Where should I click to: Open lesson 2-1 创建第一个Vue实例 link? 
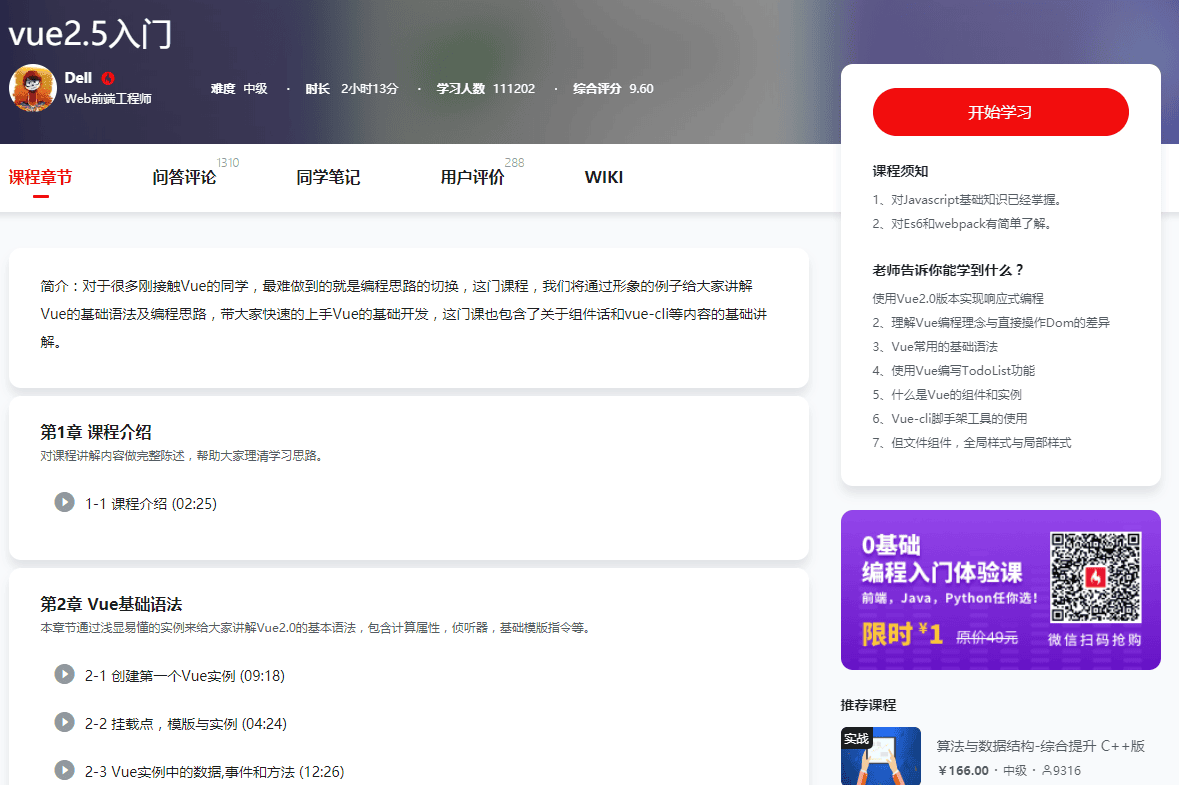[185, 676]
